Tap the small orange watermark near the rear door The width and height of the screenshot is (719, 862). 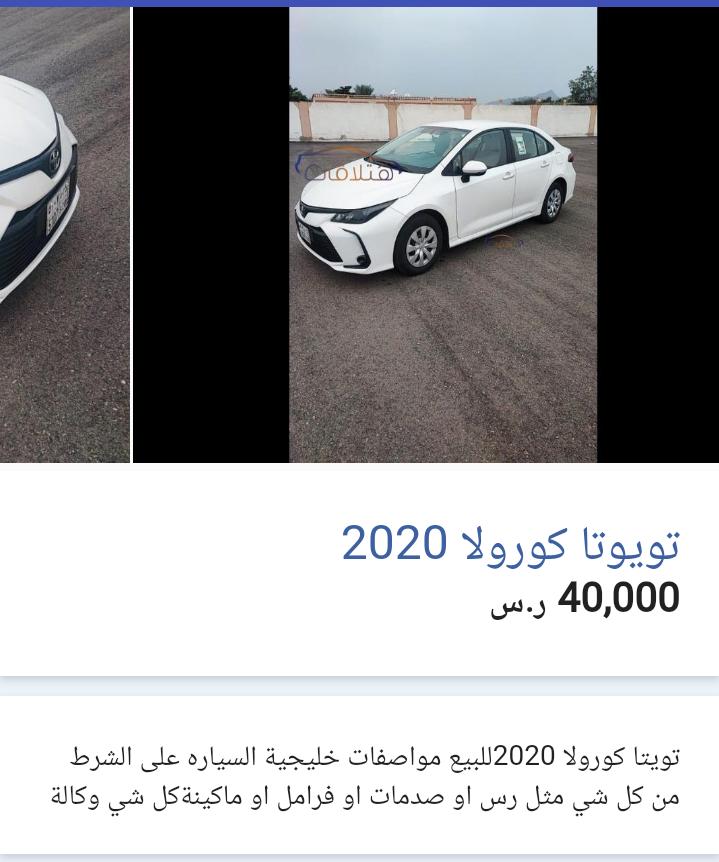(502, 241)
